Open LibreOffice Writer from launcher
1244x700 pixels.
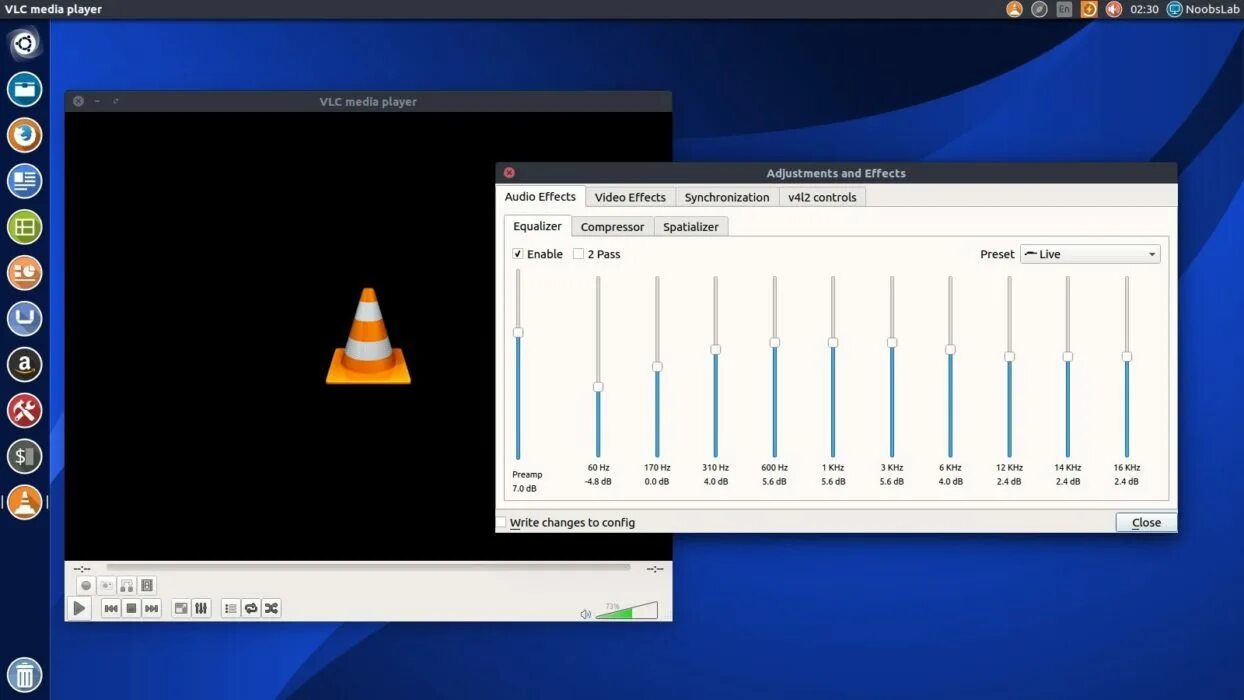(x=25, y=181)
